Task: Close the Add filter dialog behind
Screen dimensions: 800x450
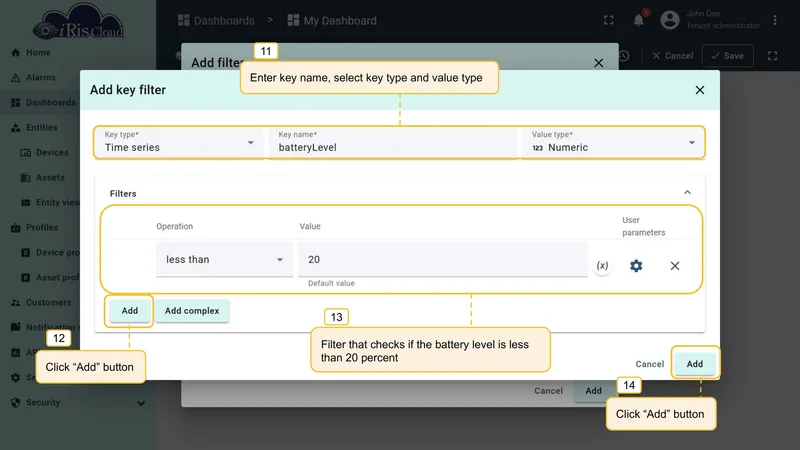Action: tap(598, 63)
